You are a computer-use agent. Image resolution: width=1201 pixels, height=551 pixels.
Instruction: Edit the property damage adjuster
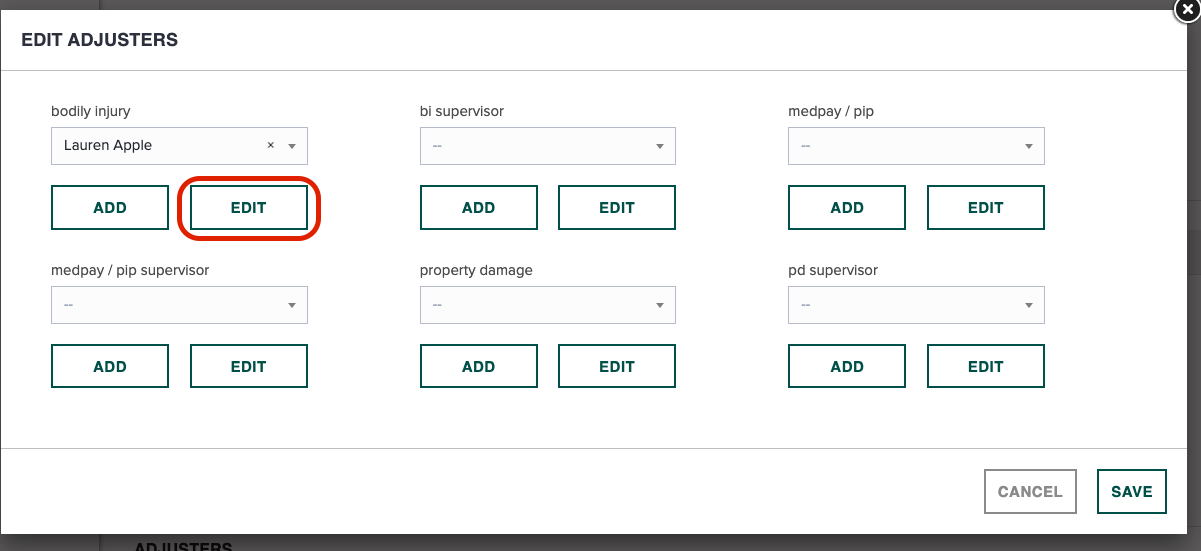tap(617, 367)
